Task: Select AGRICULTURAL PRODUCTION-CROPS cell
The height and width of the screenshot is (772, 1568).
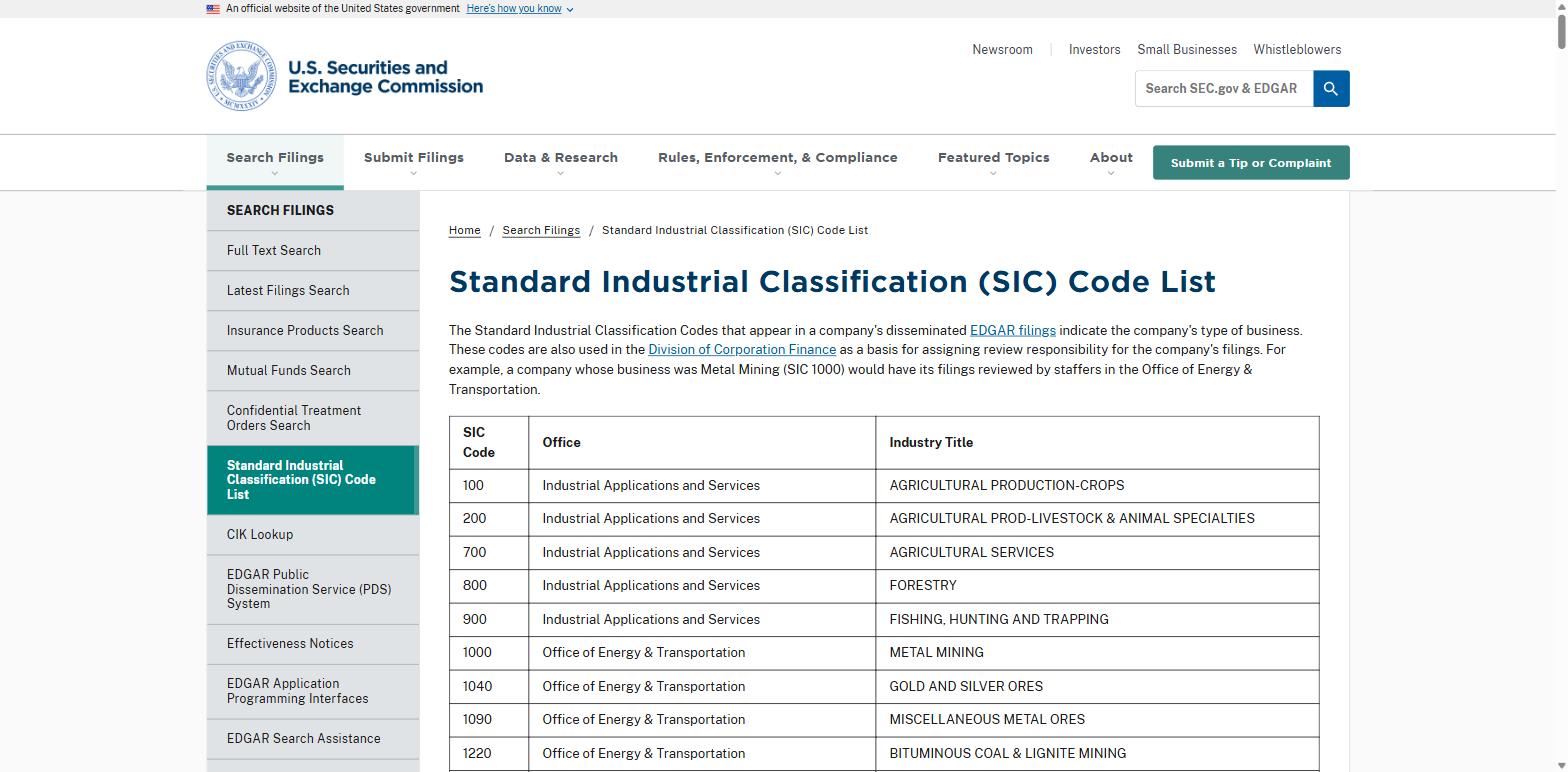Action: tap(1097, 486)
